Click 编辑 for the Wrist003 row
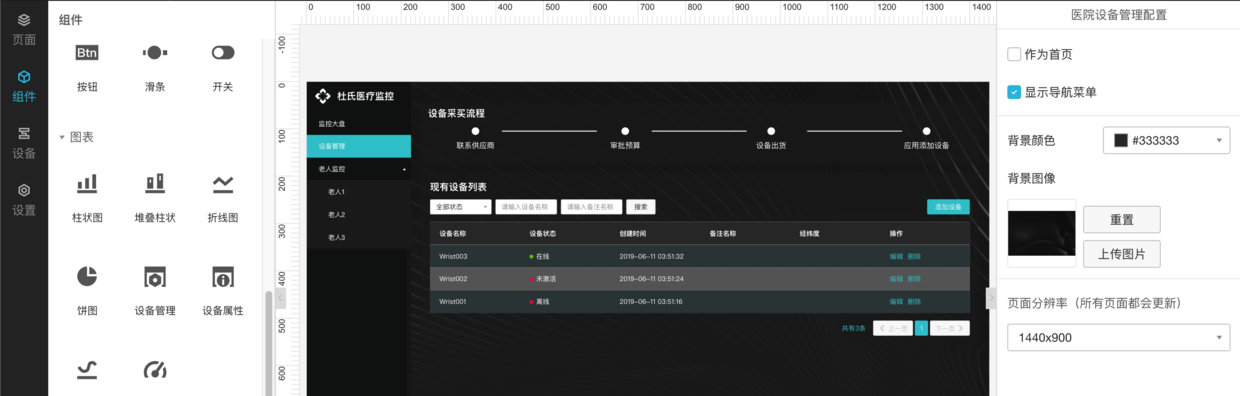 pos(896,257)
